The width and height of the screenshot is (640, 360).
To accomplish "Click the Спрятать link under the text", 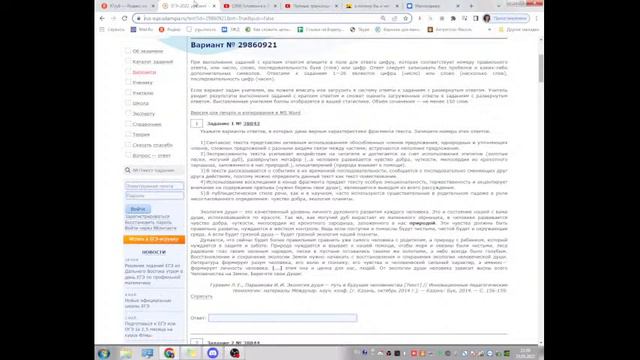I will point(201,297).
